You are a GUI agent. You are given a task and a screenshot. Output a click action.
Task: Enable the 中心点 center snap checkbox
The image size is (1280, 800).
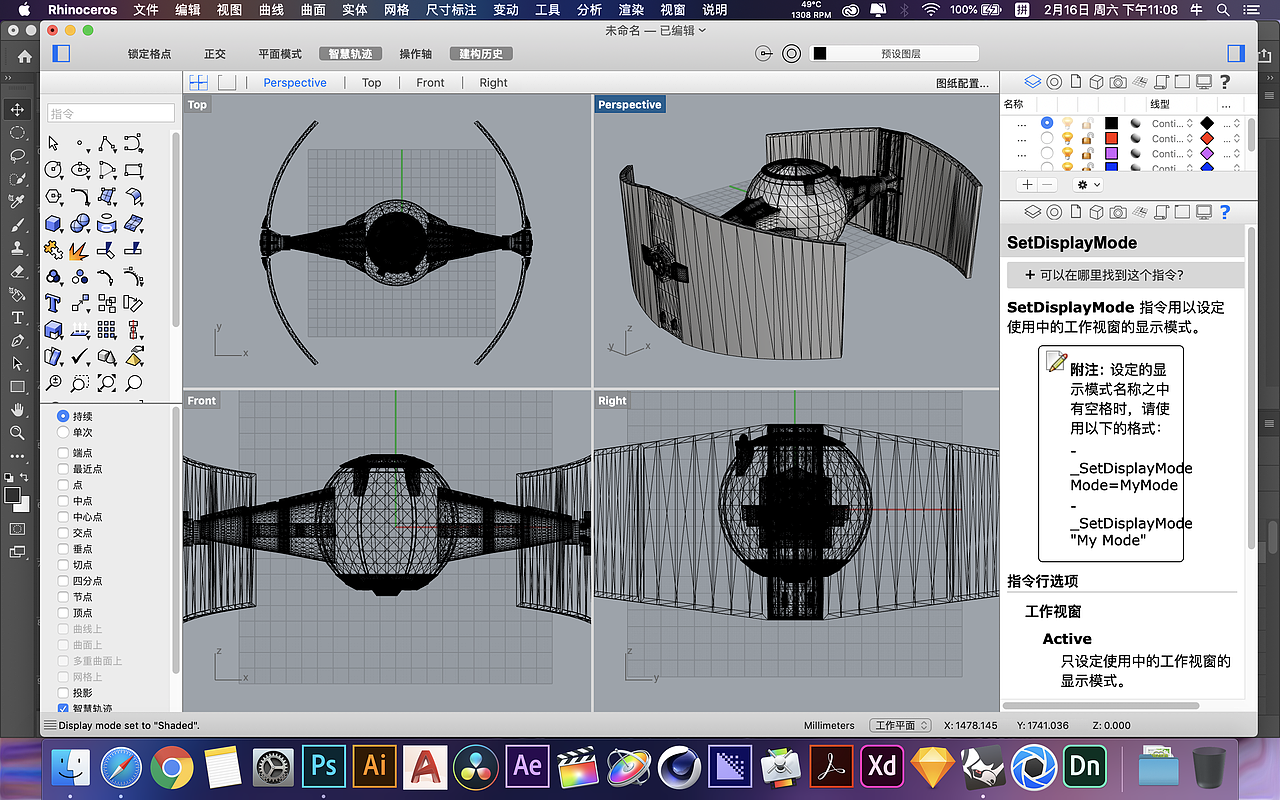[x=64, y=517]
